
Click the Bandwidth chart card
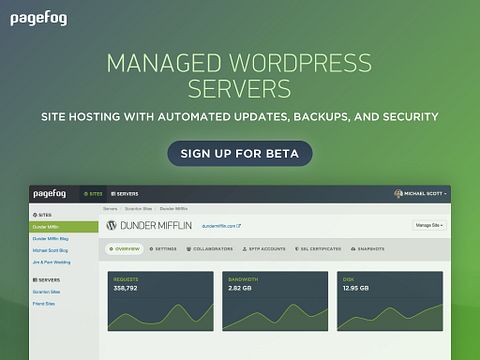[275, 301]
